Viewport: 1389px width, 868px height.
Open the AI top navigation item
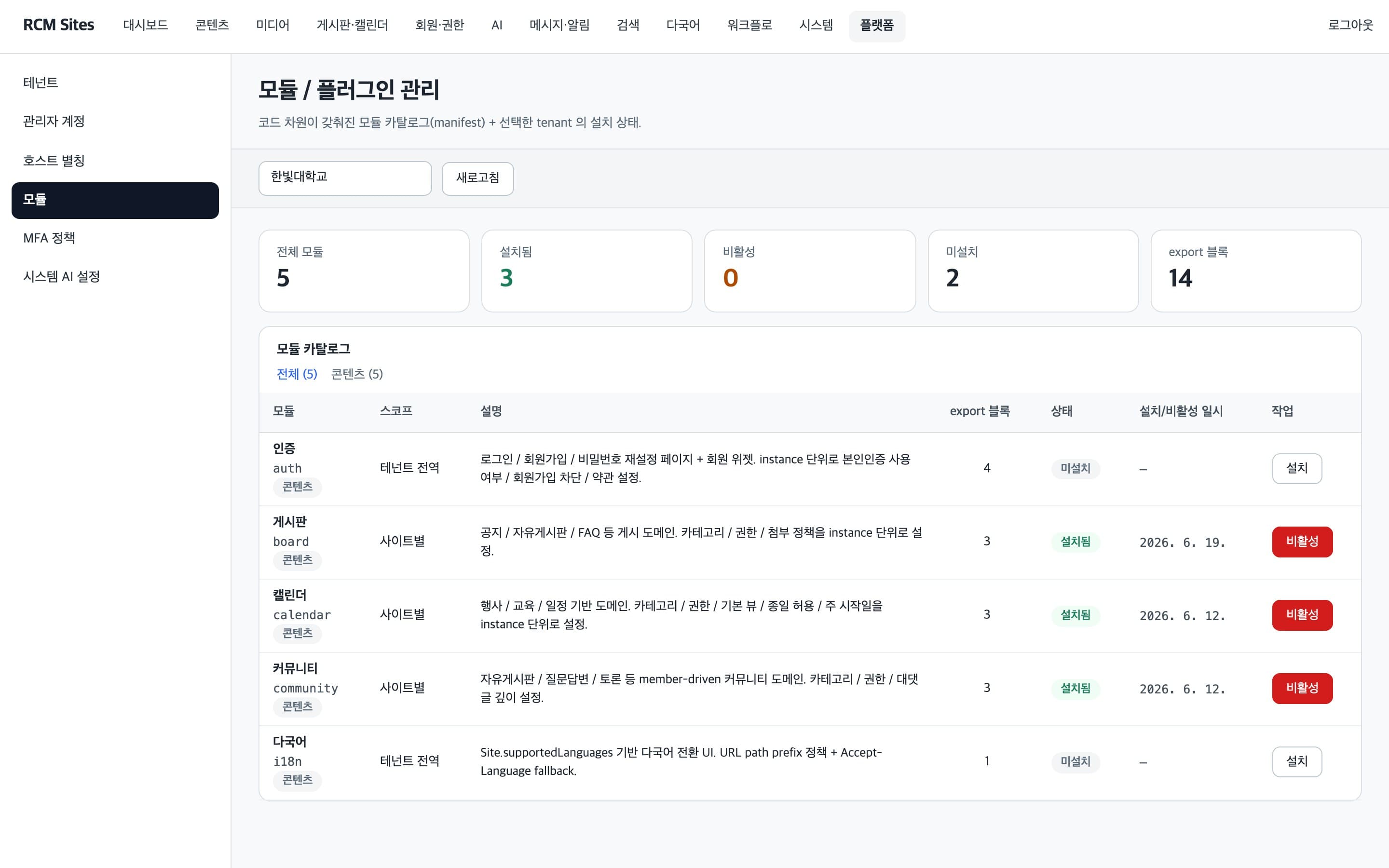tap(497, 25)
